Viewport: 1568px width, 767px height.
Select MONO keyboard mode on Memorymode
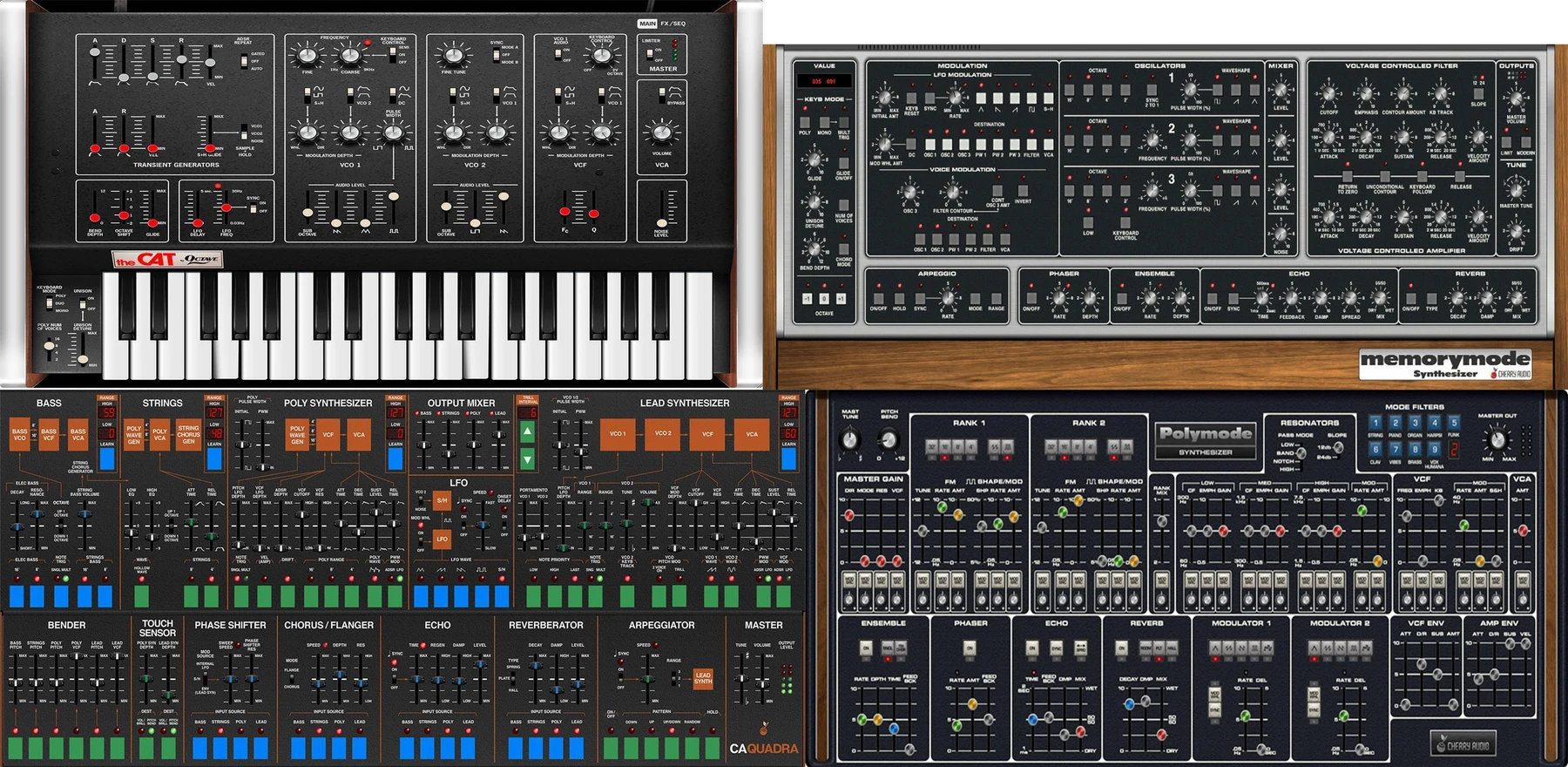pos(824,122)
